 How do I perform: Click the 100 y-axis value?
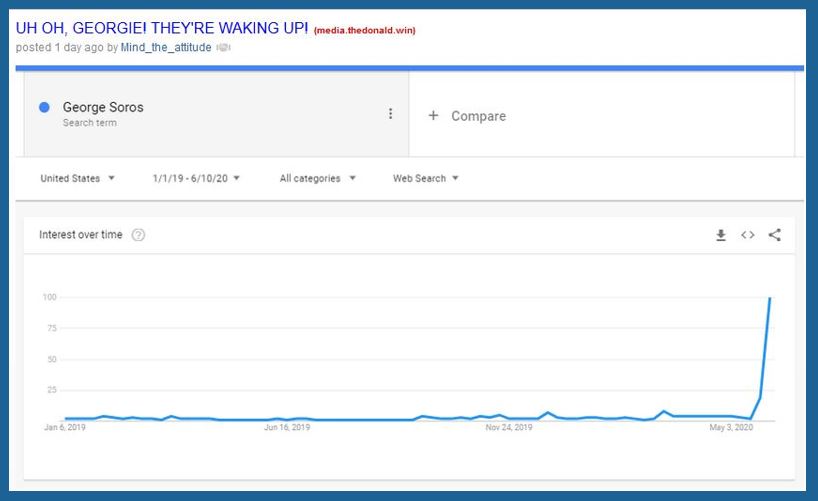[50, 297]
